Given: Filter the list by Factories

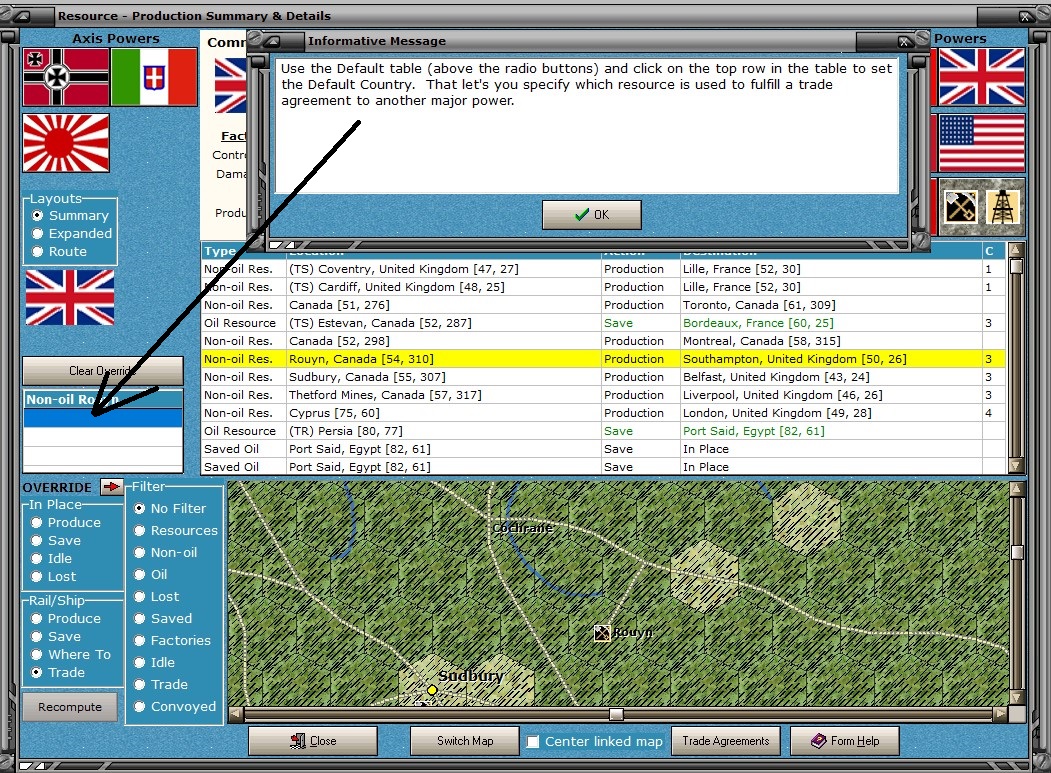Looking at the screenshot, I should click(139, 640).
